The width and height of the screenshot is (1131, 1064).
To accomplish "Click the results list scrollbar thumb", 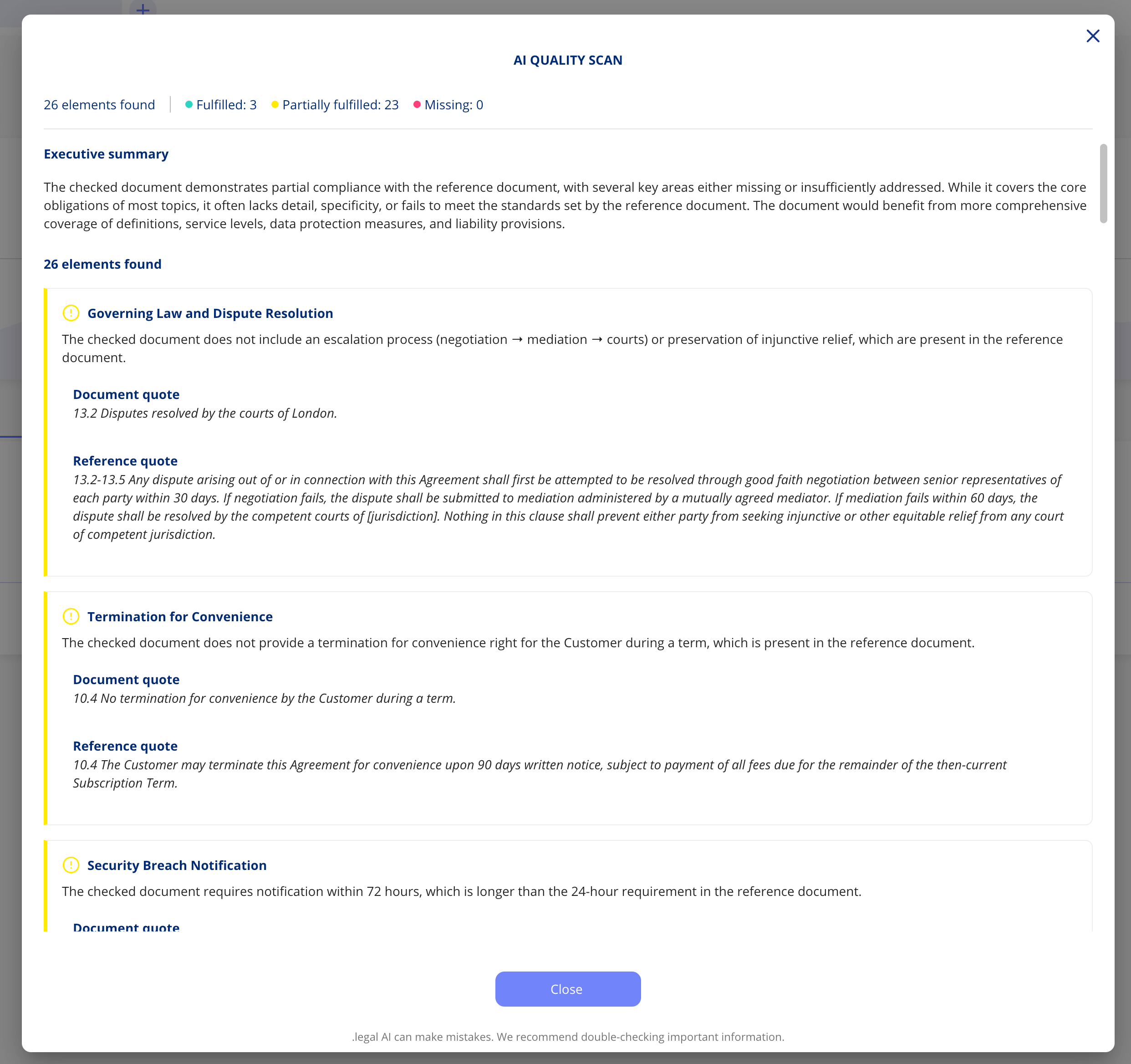I will (x=1103, y=183).
